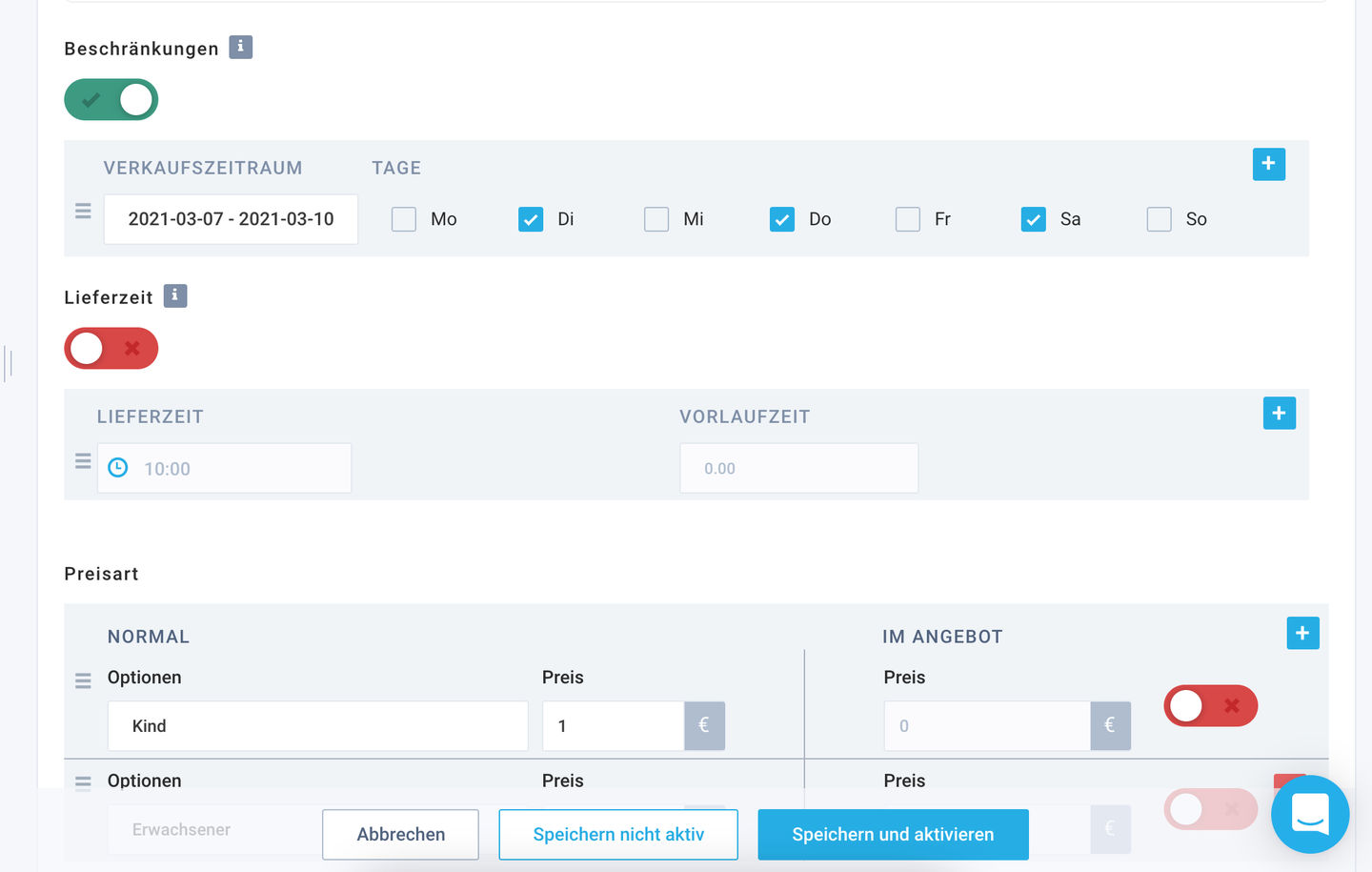Uncheck the Sa day checkbox
The height and width of the screenshot is (872, 1372).
point(1034,219)
